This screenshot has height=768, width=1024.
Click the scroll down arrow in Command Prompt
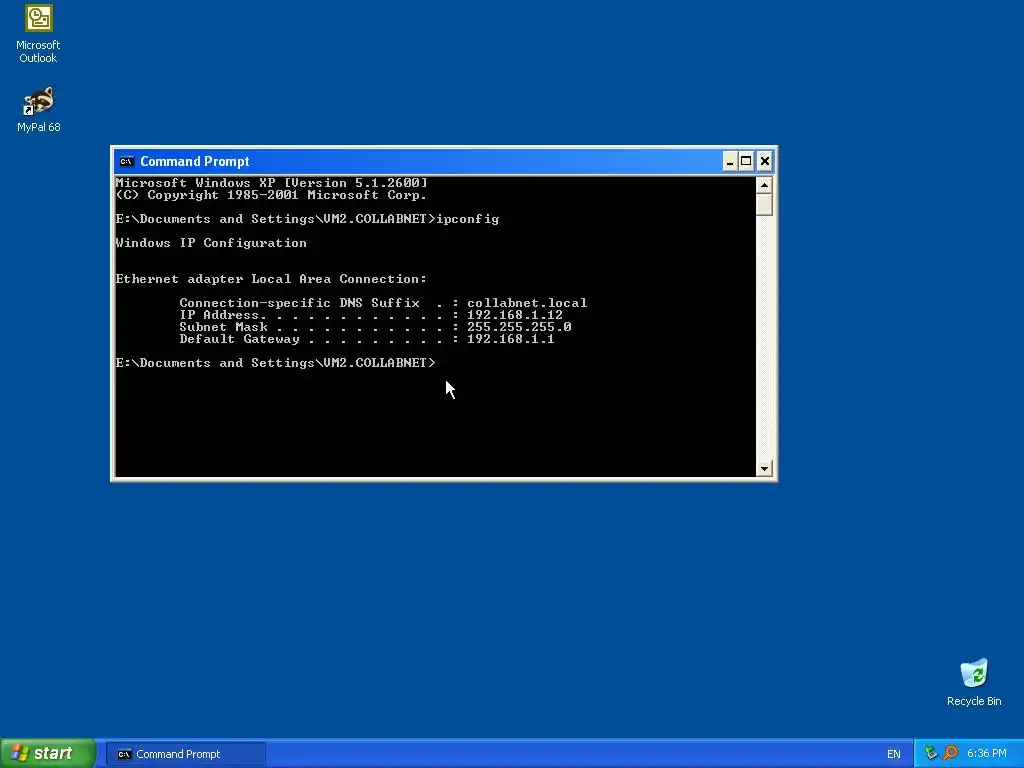click(x=764, y=468)
